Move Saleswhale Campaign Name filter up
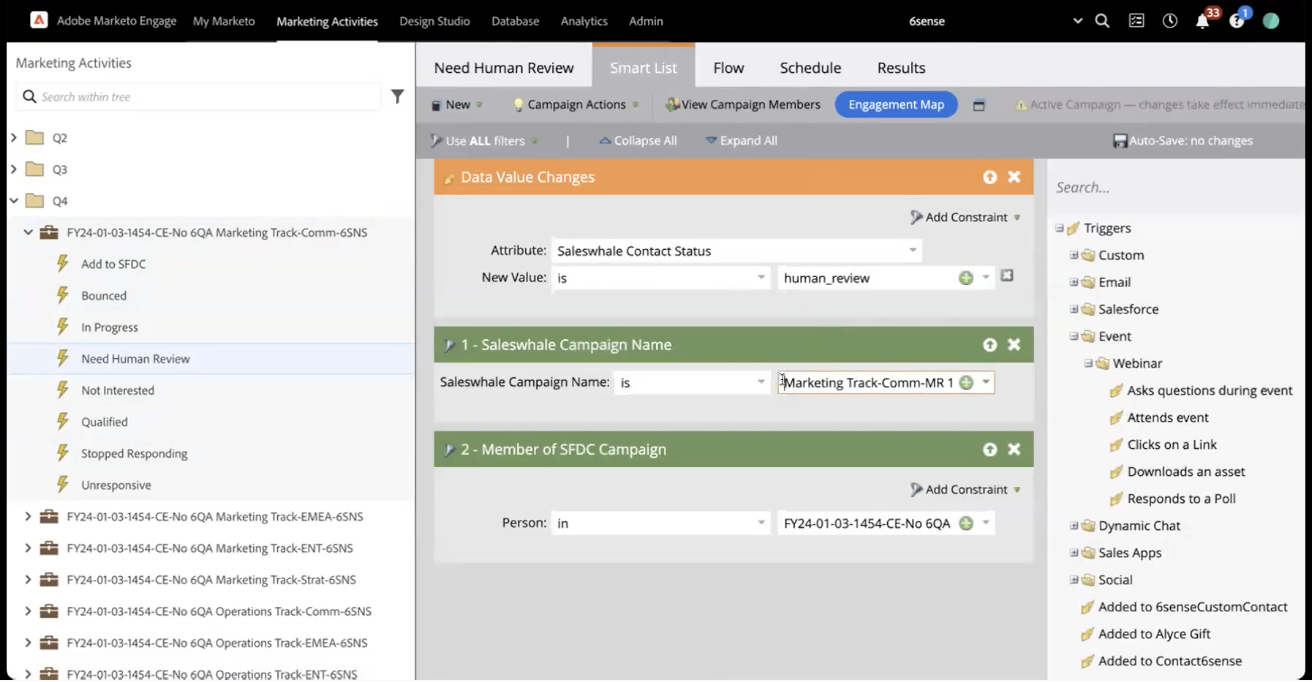Screen dimensions: 1312x682 click(990, 344)
